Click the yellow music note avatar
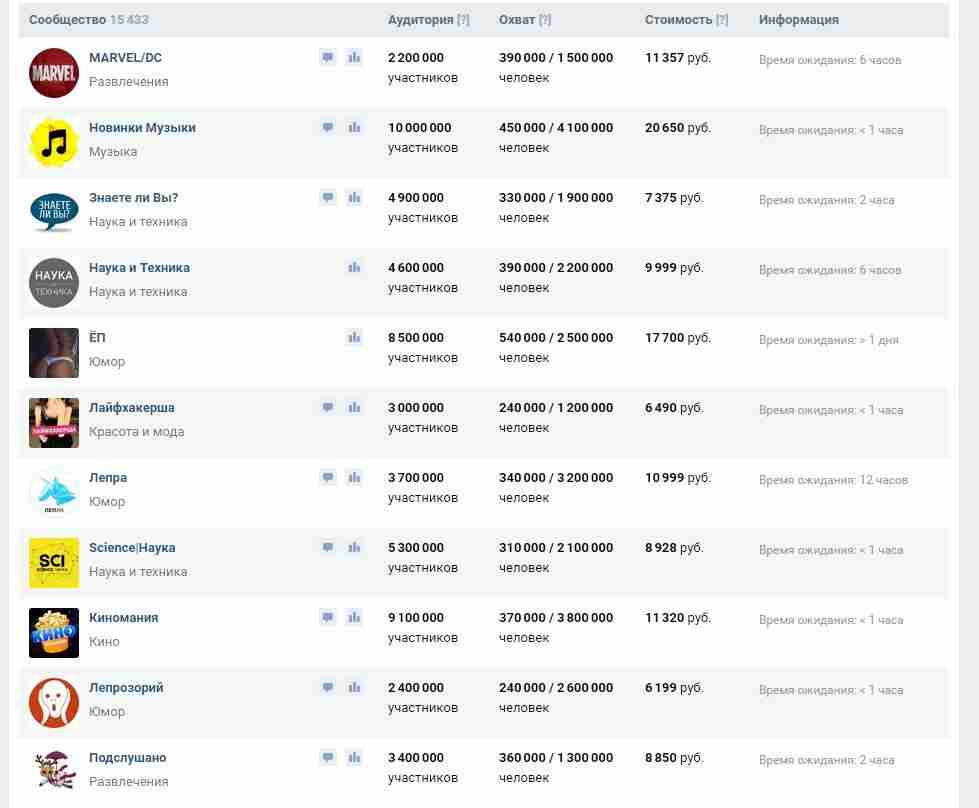 (x=54, y=142)
